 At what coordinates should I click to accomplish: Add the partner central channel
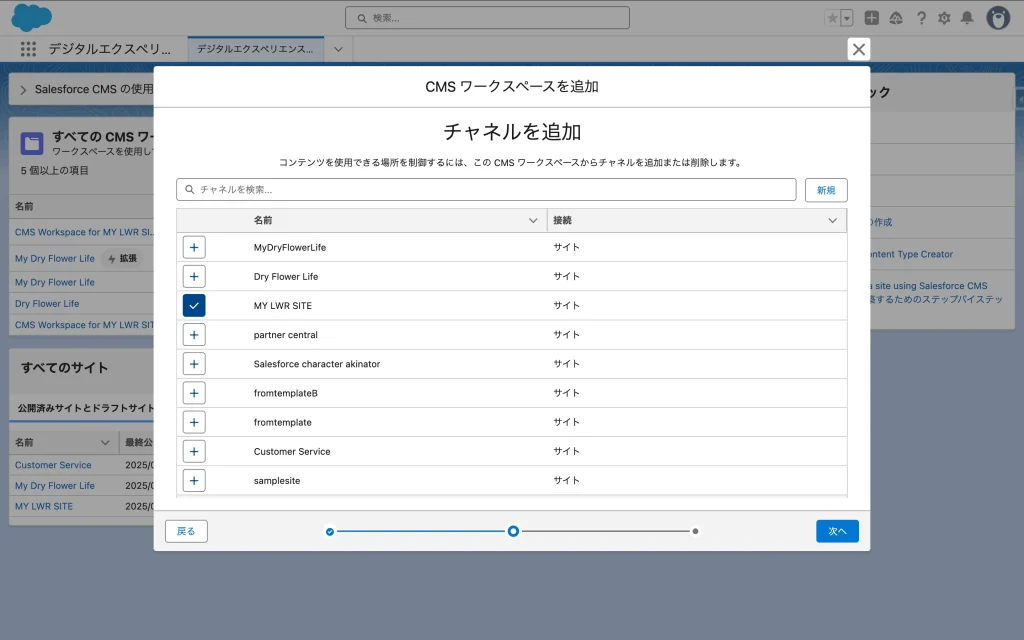pyautogui.click(x=194, y=335)
